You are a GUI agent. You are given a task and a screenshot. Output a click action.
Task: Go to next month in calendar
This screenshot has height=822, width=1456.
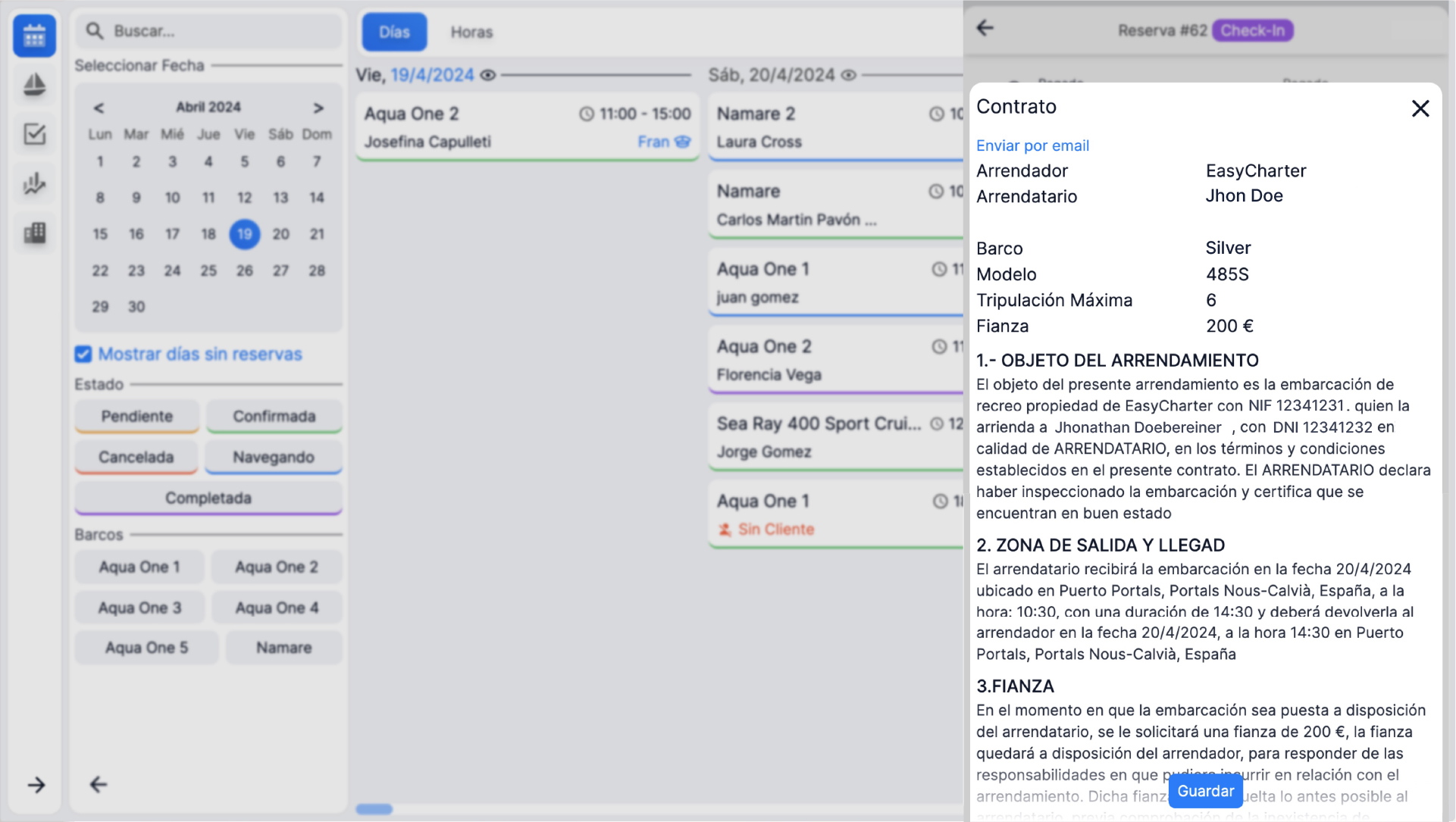[318, 108]
